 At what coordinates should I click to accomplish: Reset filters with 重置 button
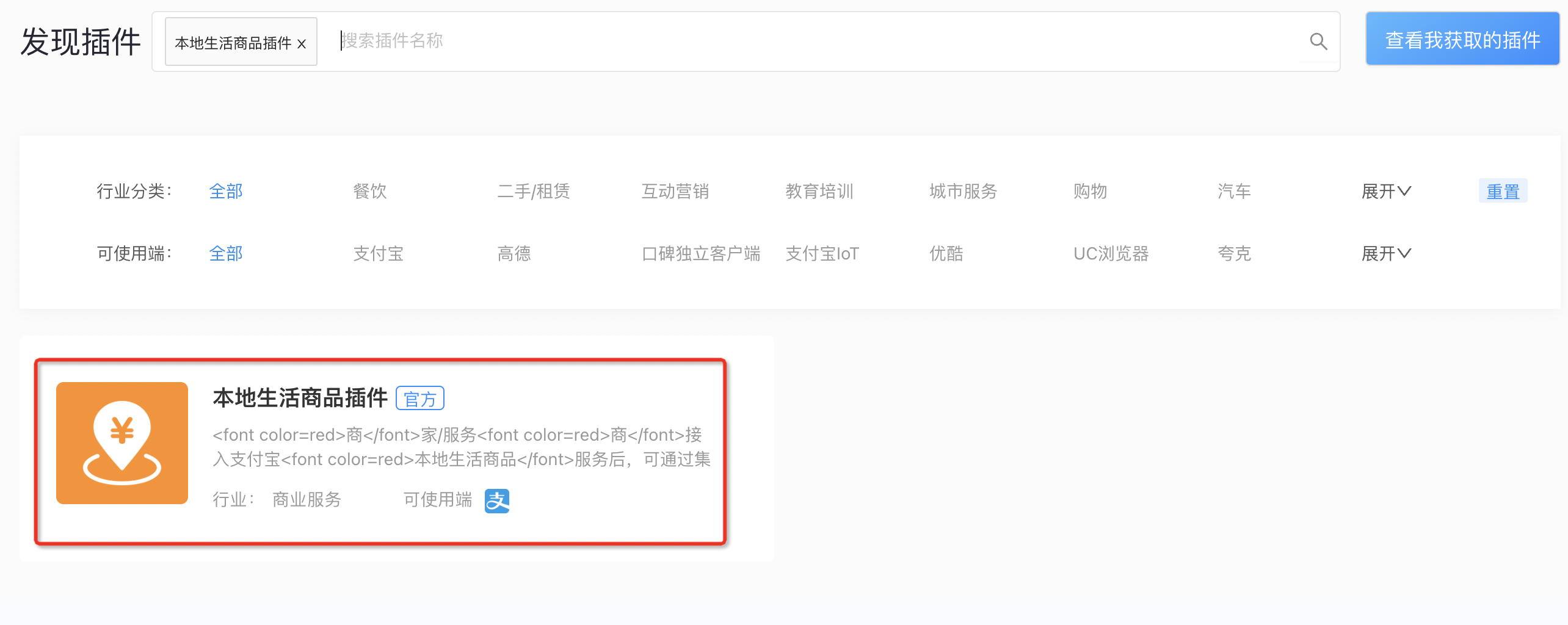tap(1503, 191)
